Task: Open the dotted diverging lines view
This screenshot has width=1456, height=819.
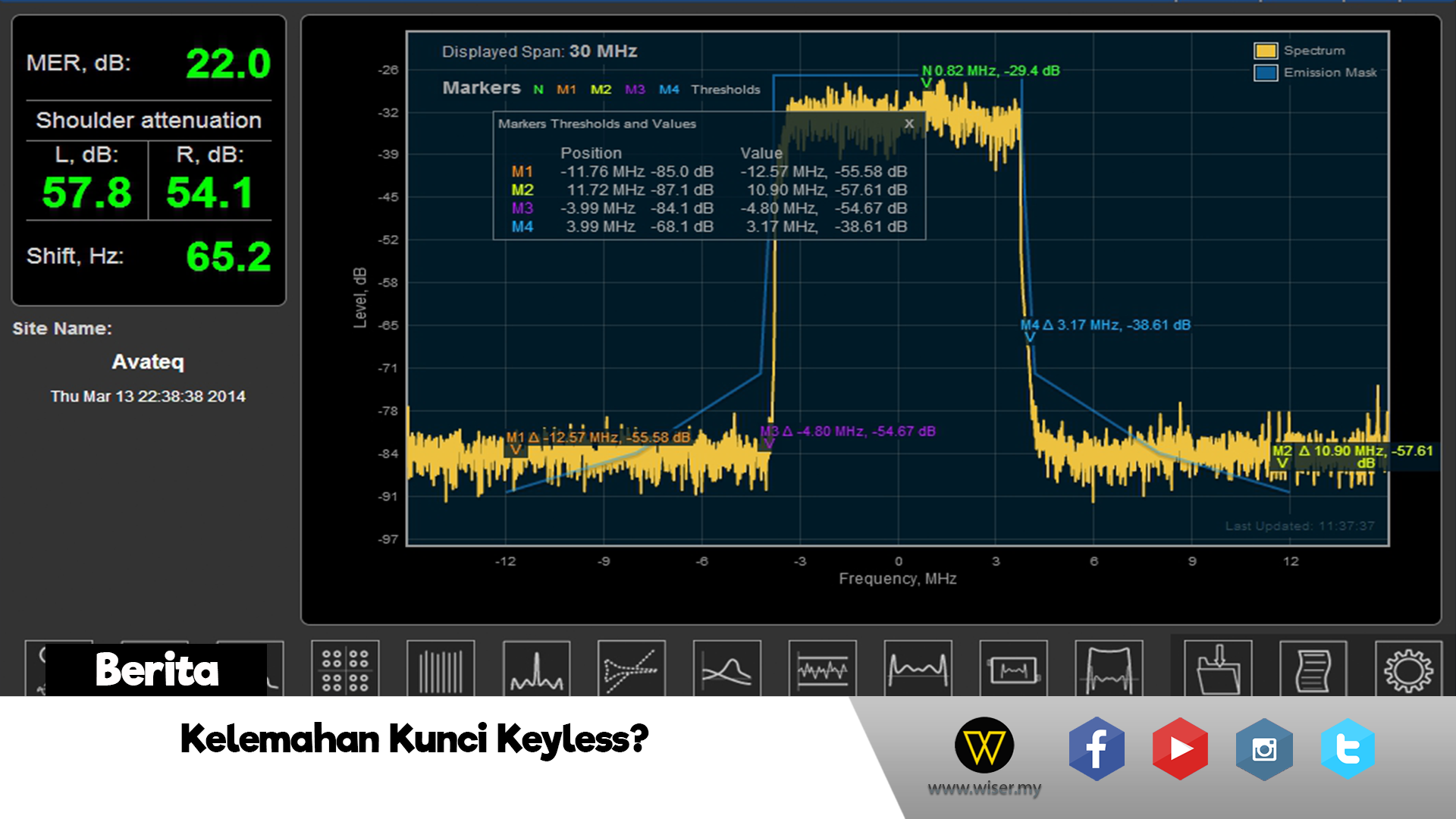Action: [x=631, y=669]
